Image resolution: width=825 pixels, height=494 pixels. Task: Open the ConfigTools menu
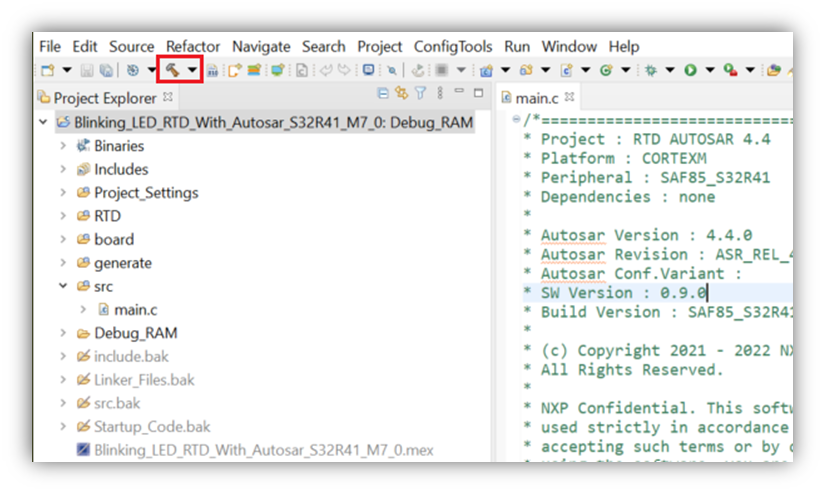point(453,46)
